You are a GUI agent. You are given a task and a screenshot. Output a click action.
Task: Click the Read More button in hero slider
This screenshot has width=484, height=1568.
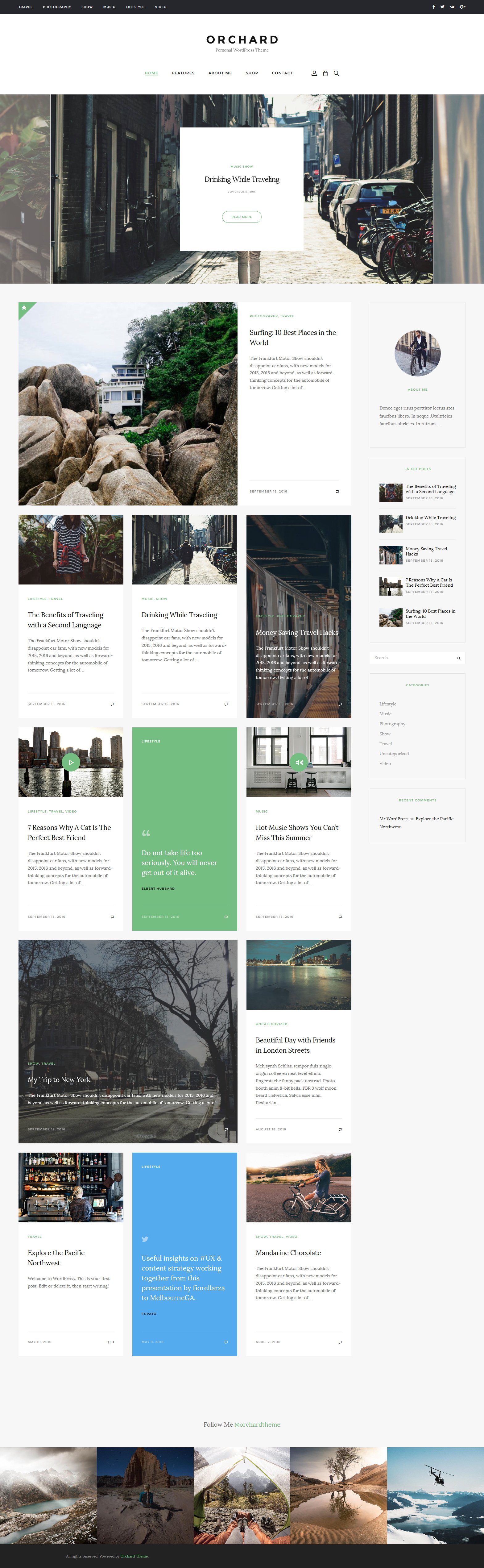pos(242,217)
